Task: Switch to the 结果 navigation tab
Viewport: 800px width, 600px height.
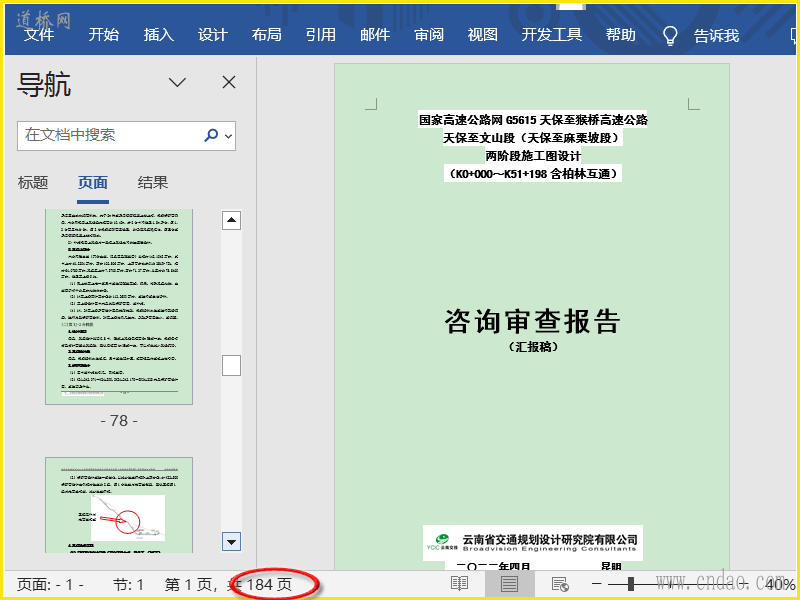Action: [x=153, y=183]
